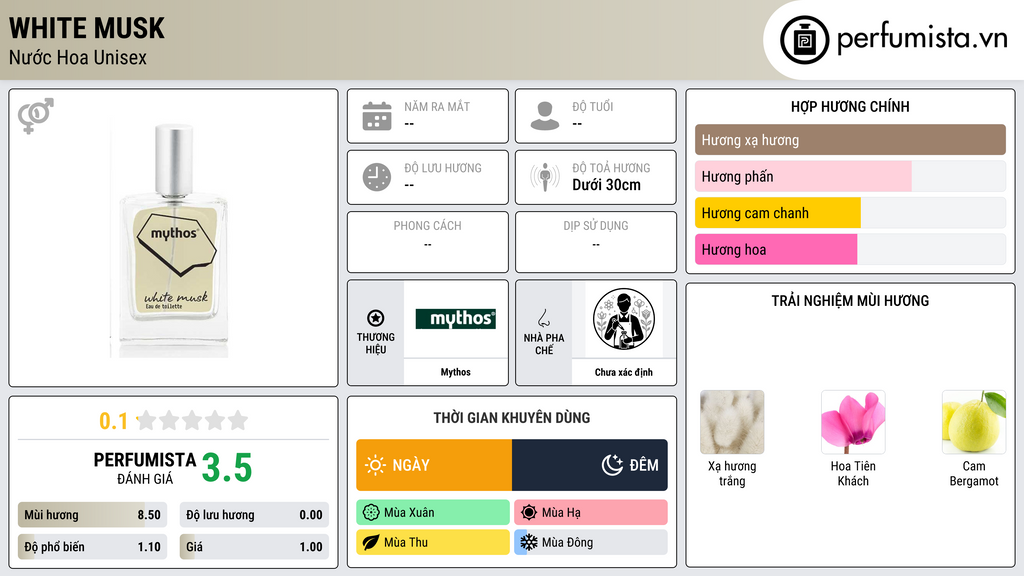
Task: Select the Ngày daytime bar
Action: point(434,465)
